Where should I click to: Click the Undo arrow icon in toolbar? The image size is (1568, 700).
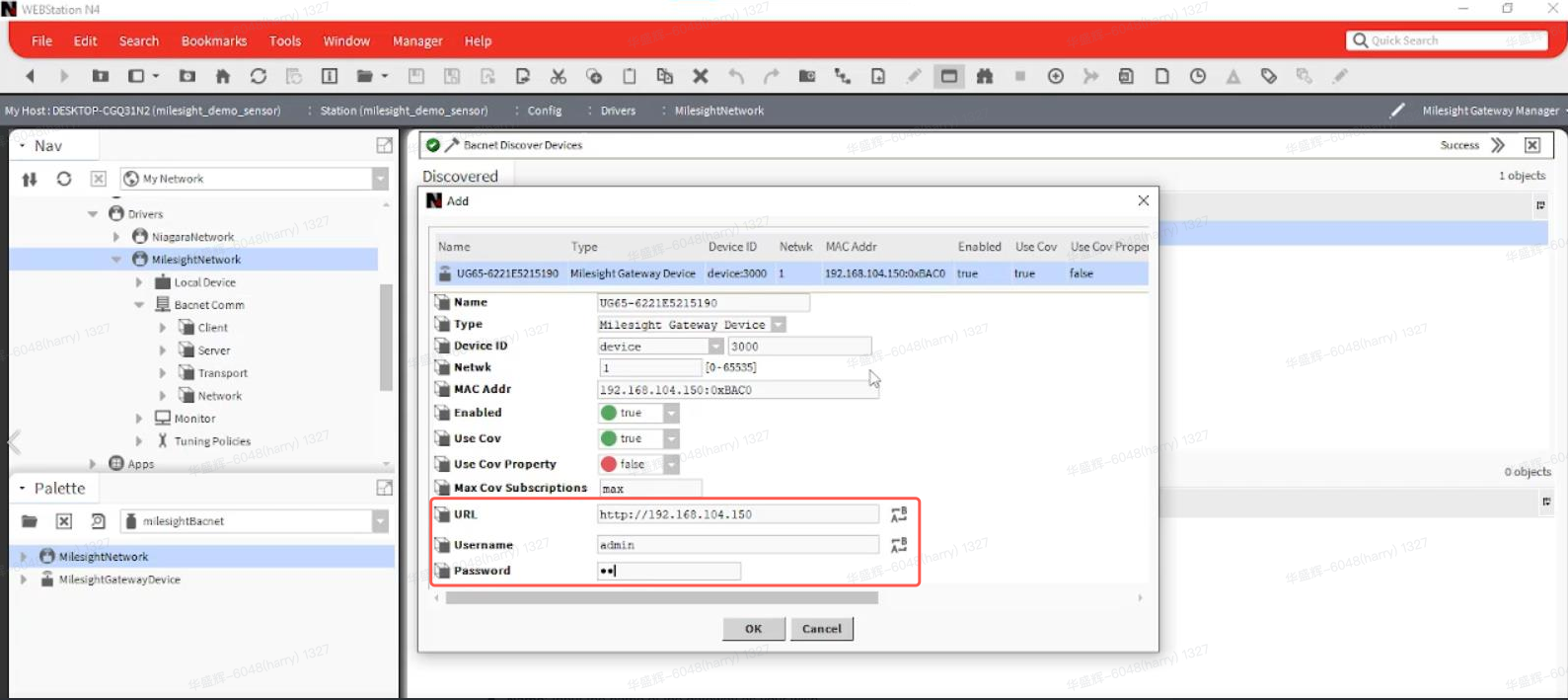(736, 76)
